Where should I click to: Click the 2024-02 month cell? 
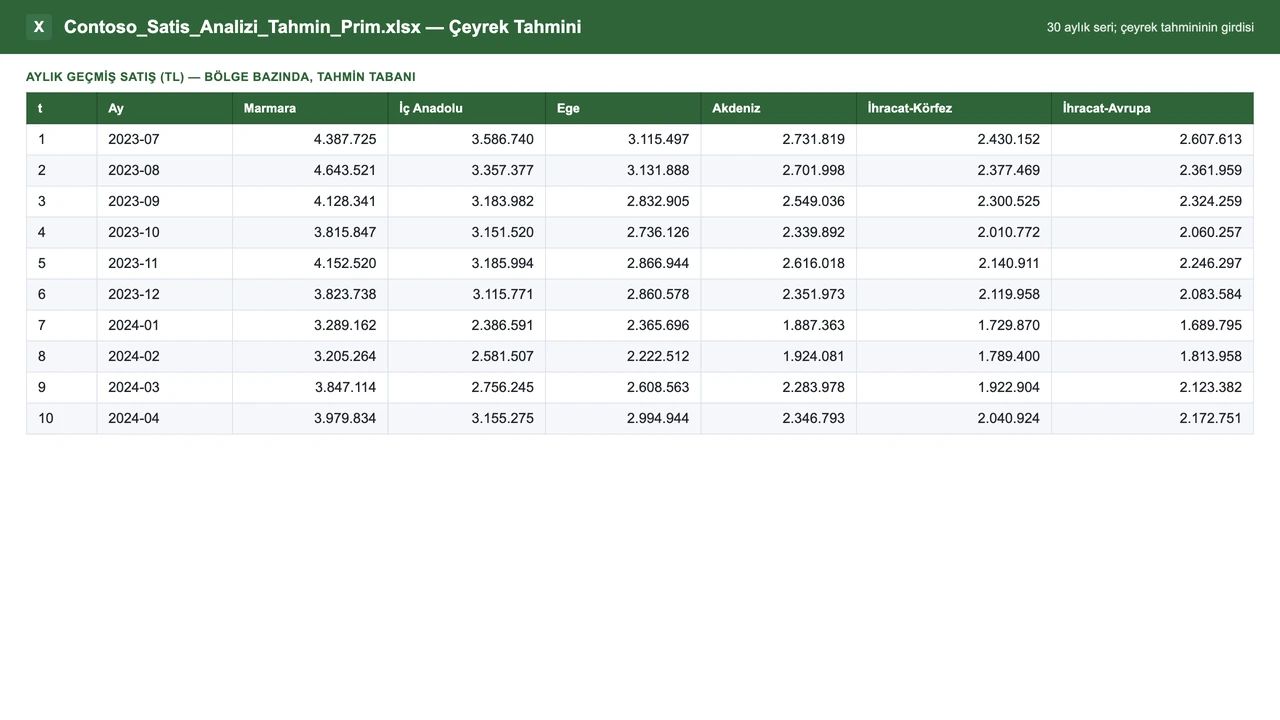coord(164,356)
